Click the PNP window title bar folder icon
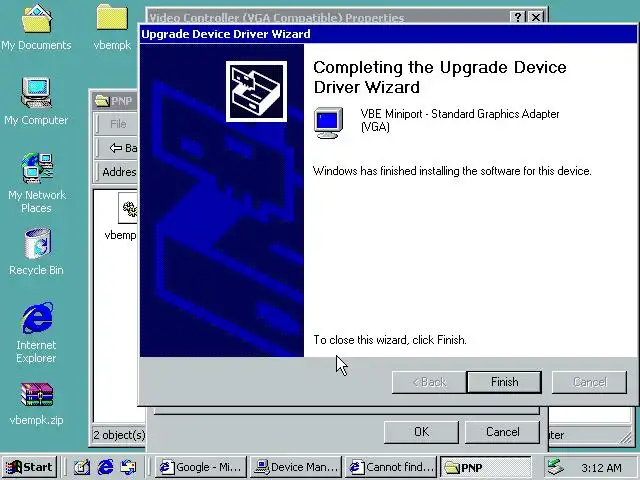 click(102, 100)
